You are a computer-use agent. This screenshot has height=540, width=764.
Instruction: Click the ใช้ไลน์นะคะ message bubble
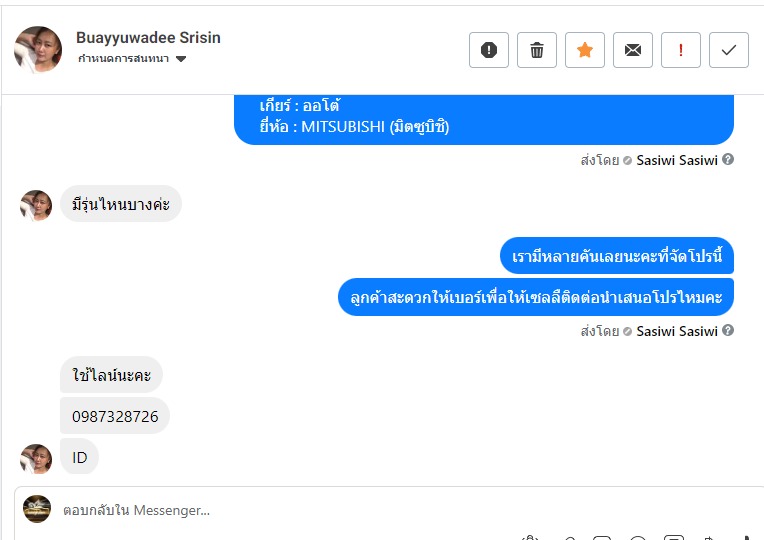[111, 375]
